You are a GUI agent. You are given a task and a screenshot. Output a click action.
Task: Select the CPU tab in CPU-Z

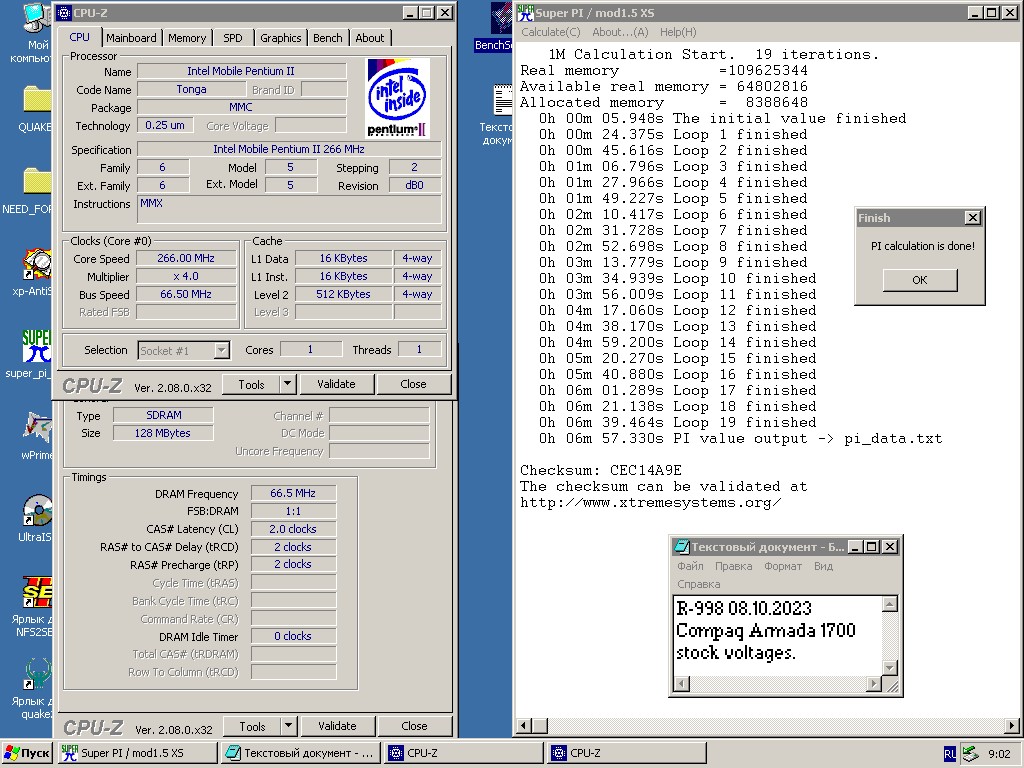(80, 37)
